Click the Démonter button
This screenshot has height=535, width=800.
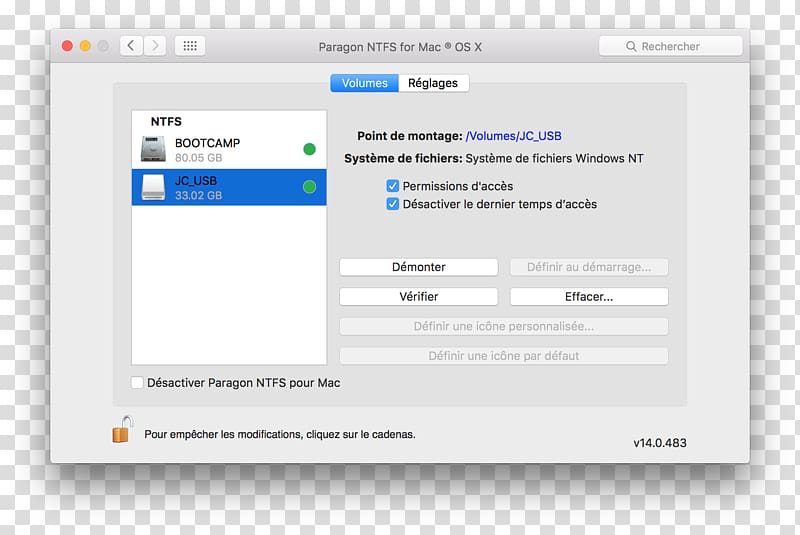(x=418, y=267)
